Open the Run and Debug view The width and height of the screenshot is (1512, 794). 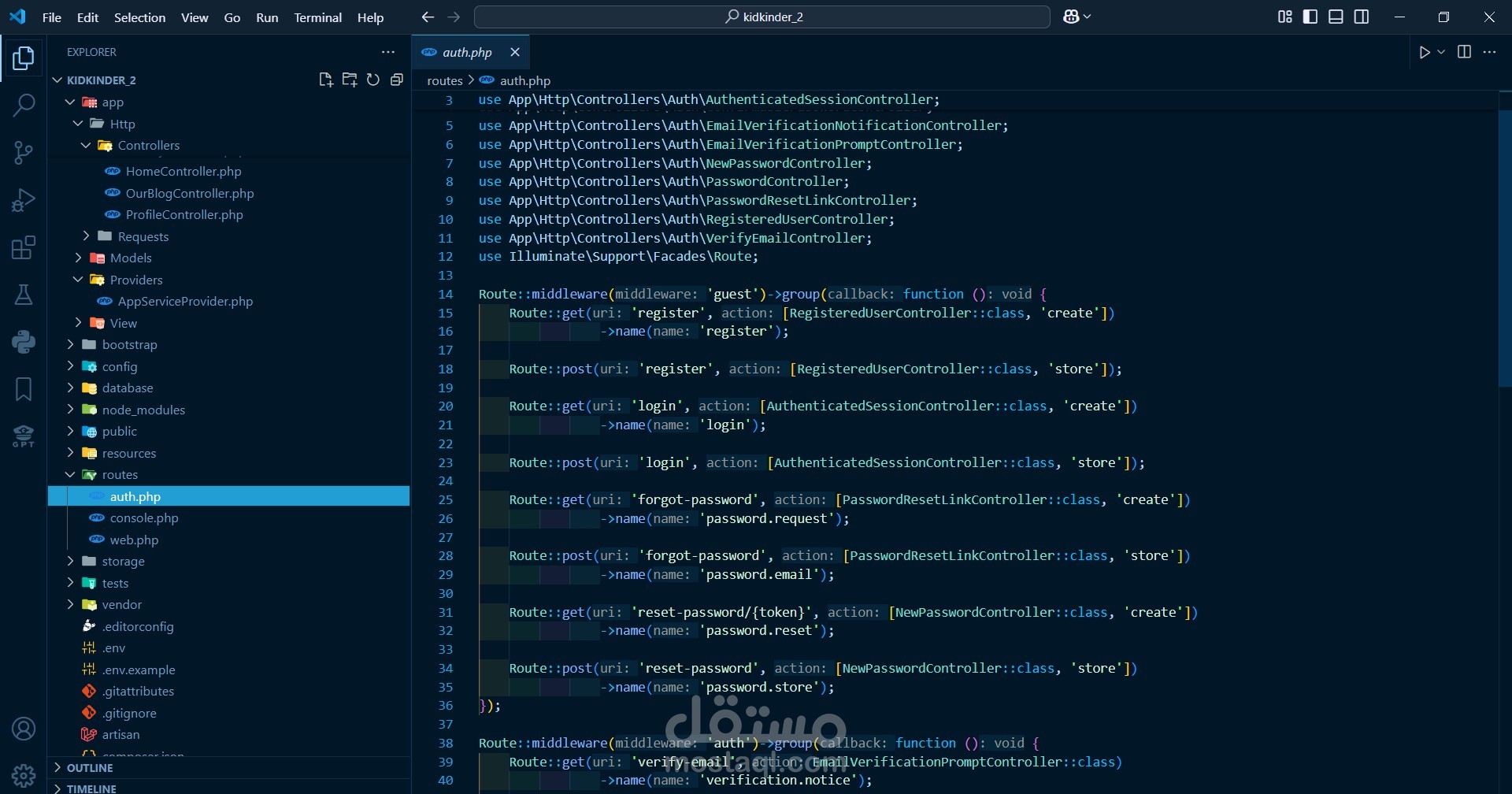[24, 199]
